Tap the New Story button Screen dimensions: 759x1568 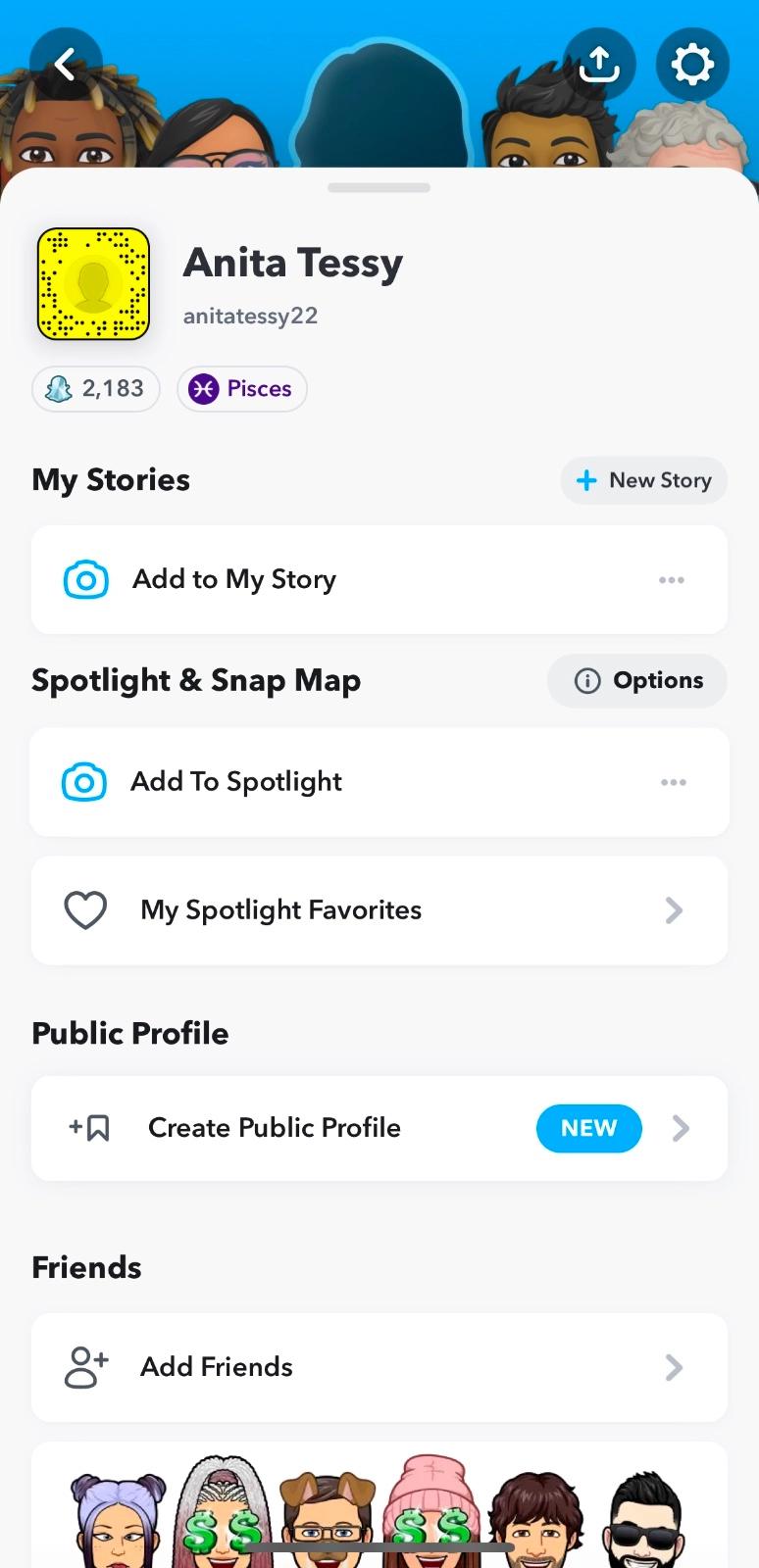(643, 480)
